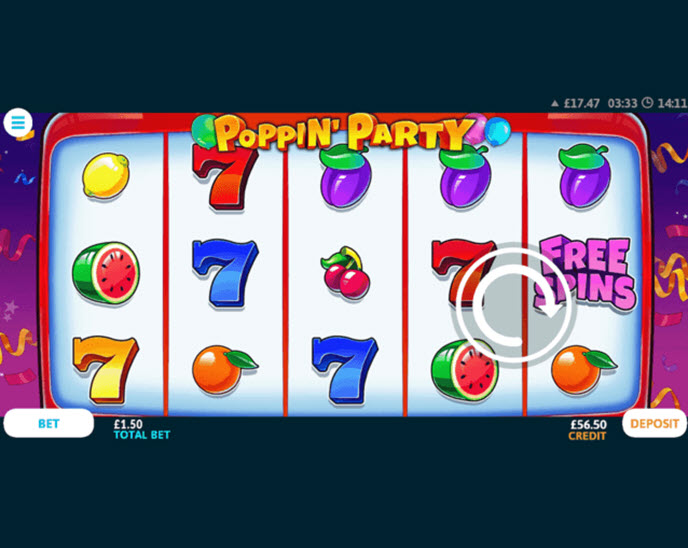688x548 pixels.
Task: Click the circular spin button
Action: point(514,305)
